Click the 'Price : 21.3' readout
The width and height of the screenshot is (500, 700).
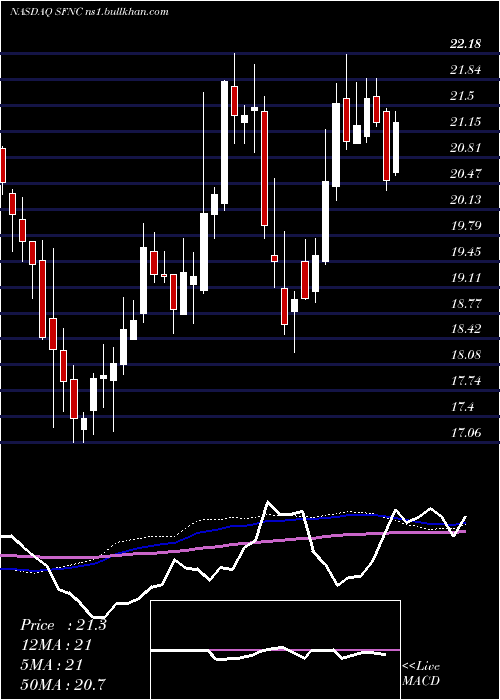coord(63,625)
